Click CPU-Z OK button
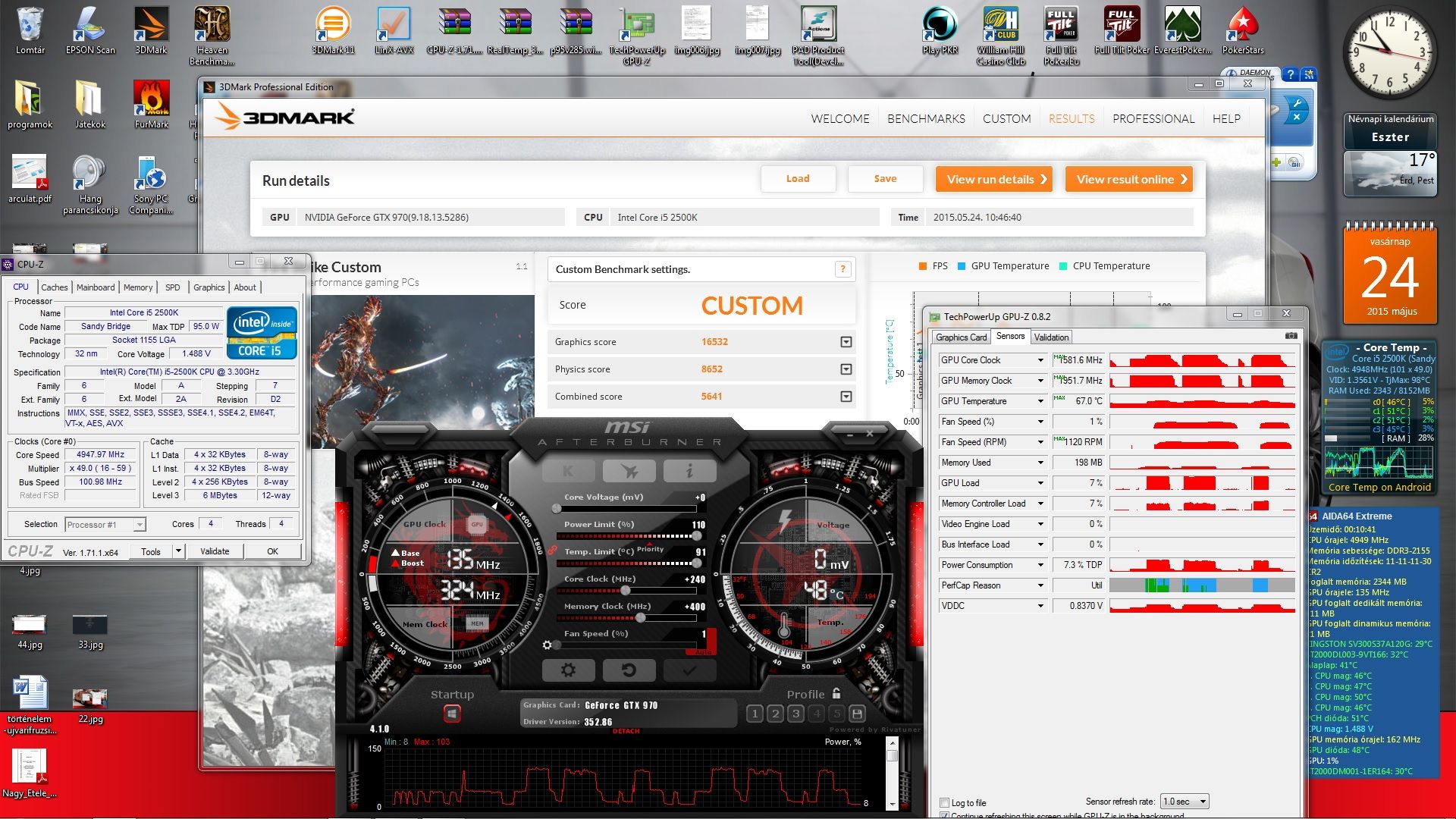Screen dimensions: 1456x819 click(x=272, y=551)
